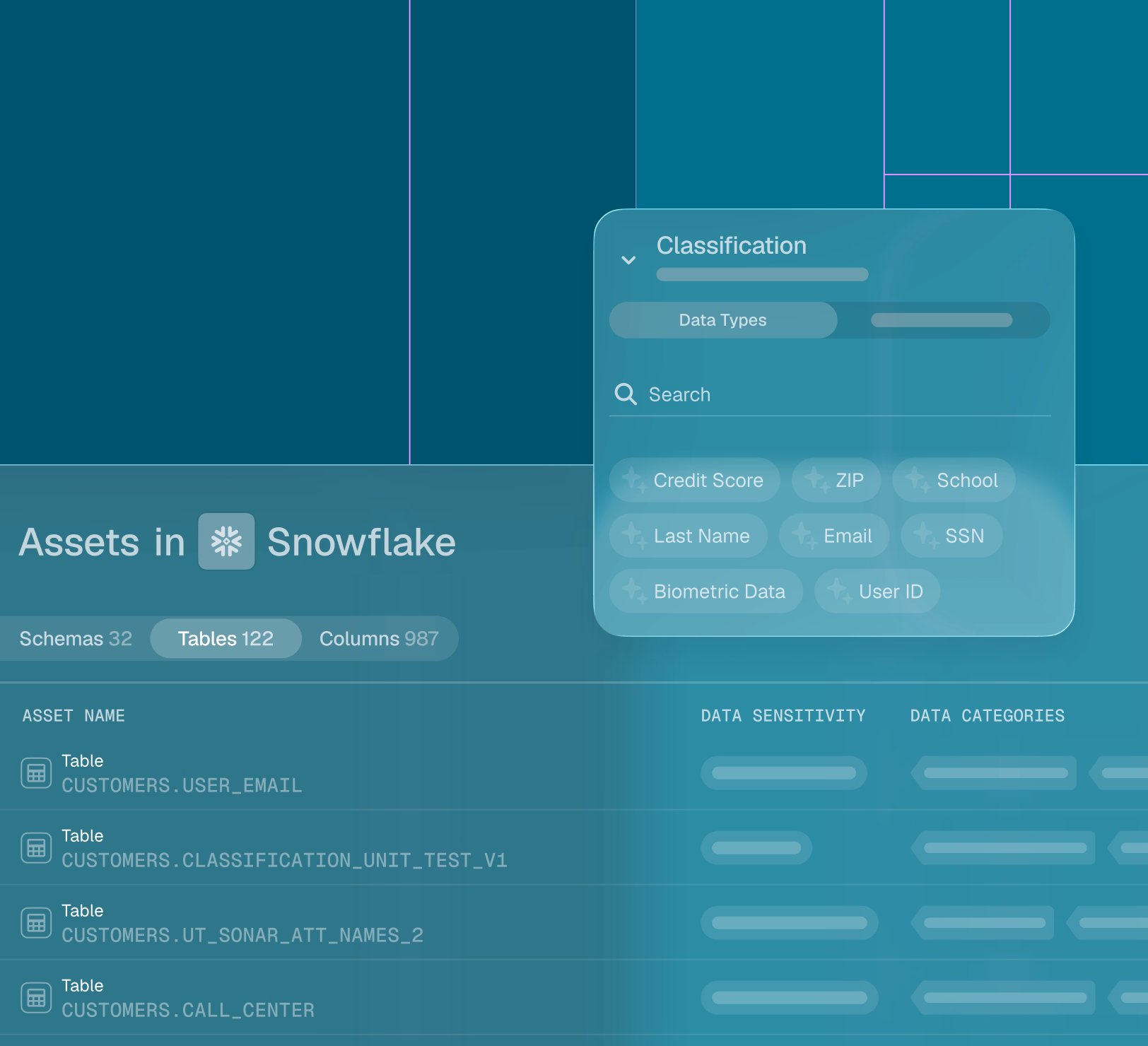1148x1046 pixels.
Task: Click the sparkle icon on ZIP chip
Action: (x=816, y=480)
